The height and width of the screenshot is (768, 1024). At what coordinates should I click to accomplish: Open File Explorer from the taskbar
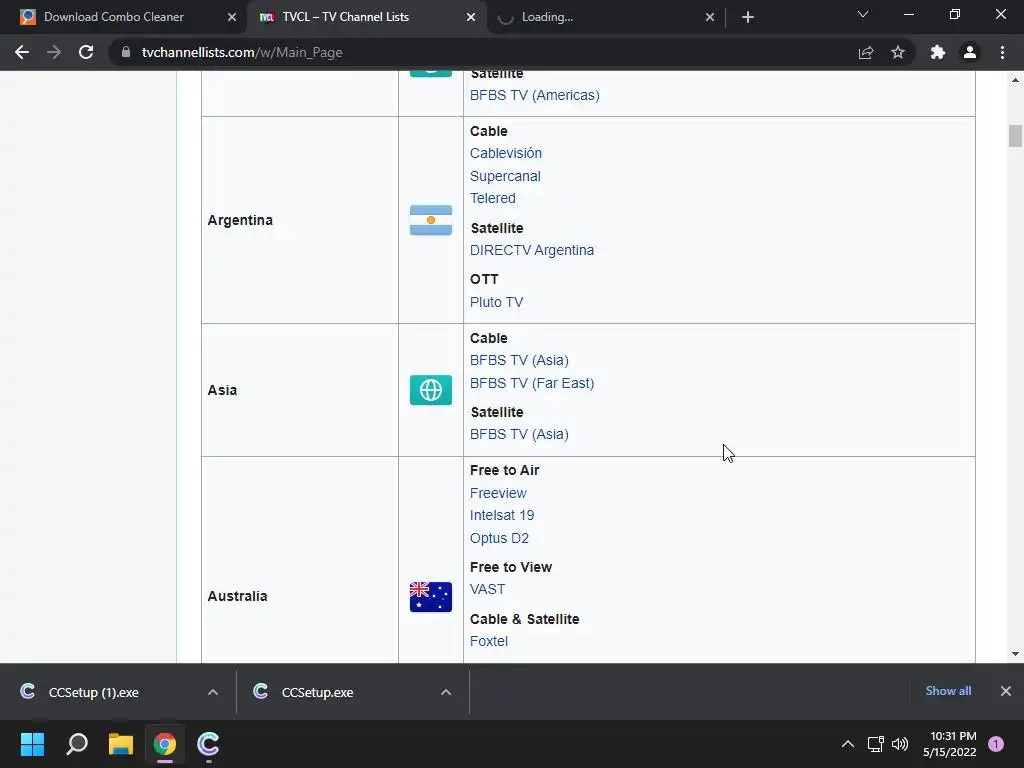click(121, 744)
